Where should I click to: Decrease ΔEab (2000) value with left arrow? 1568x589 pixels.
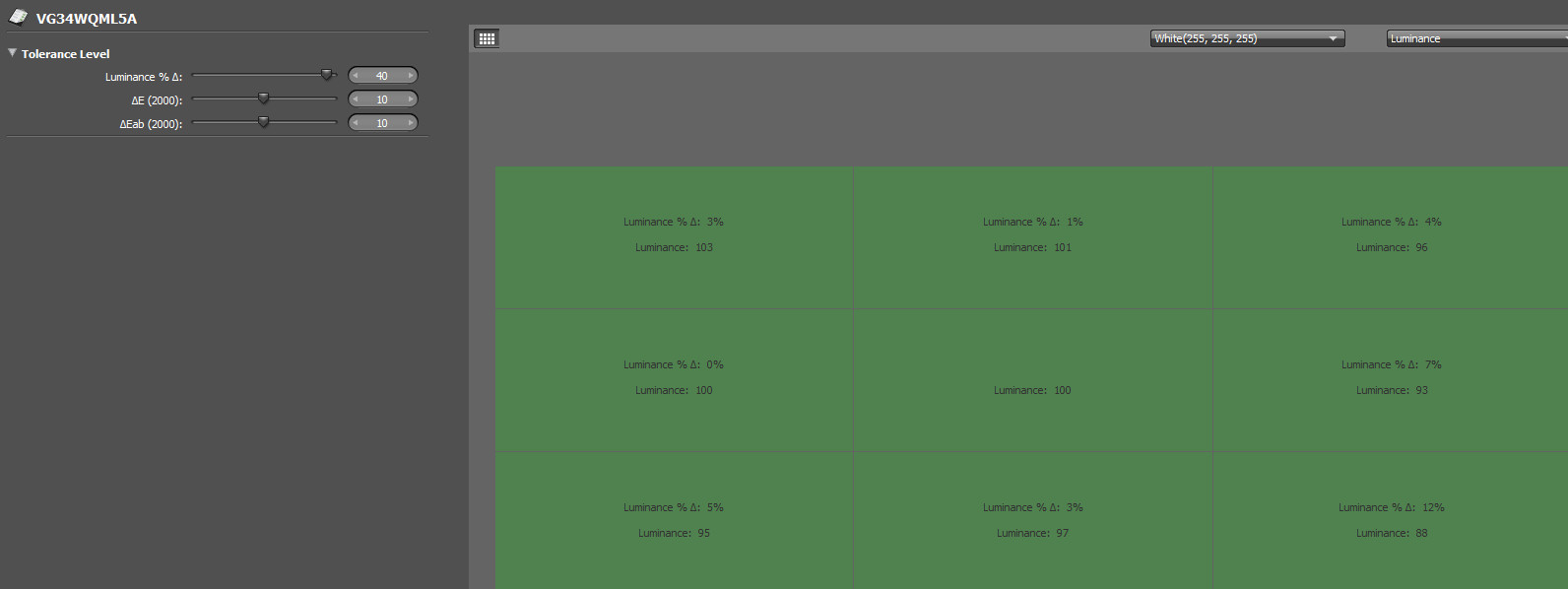pos(356,123)
